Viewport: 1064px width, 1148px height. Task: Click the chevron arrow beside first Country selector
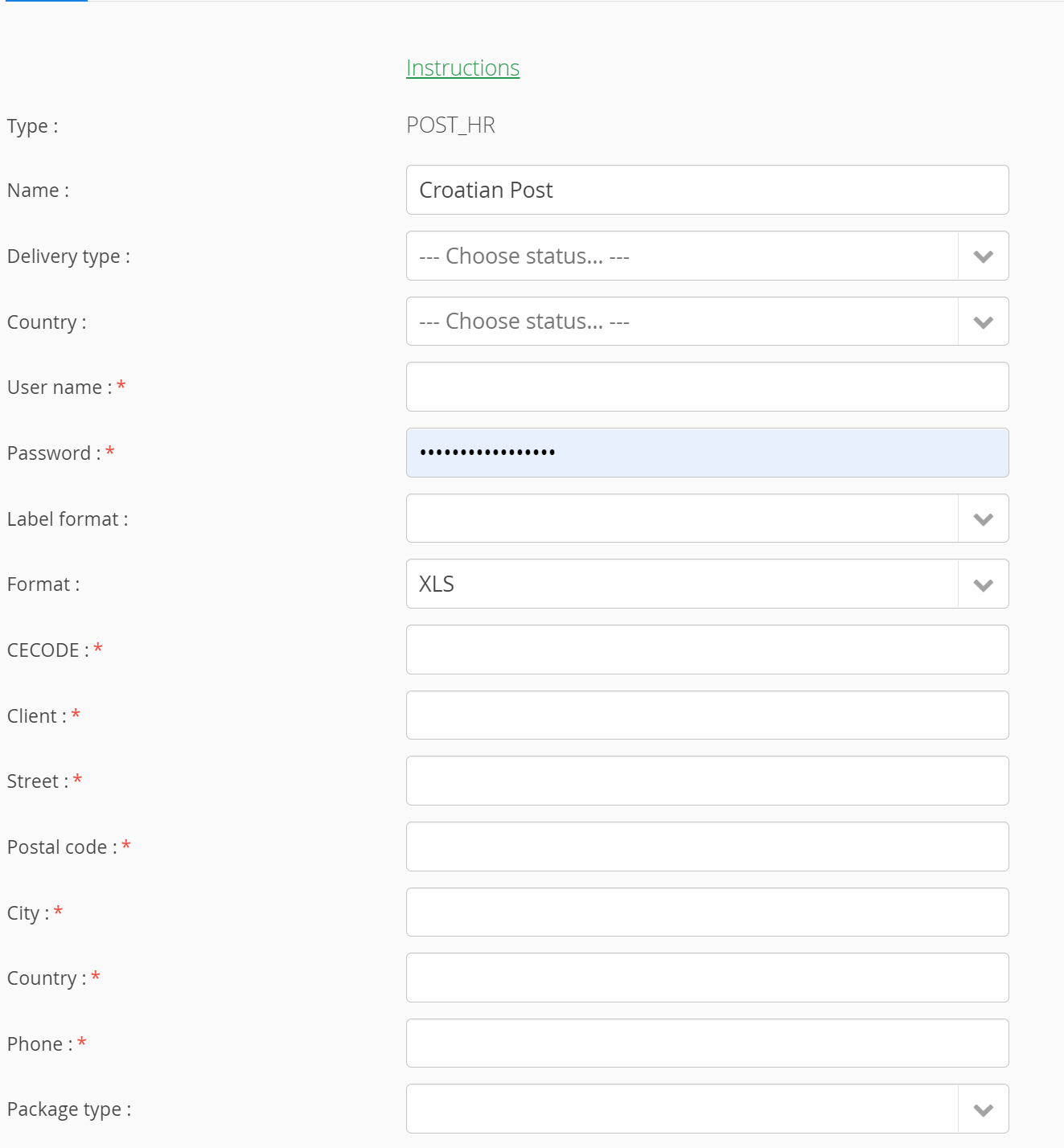[x=983, y=322]
